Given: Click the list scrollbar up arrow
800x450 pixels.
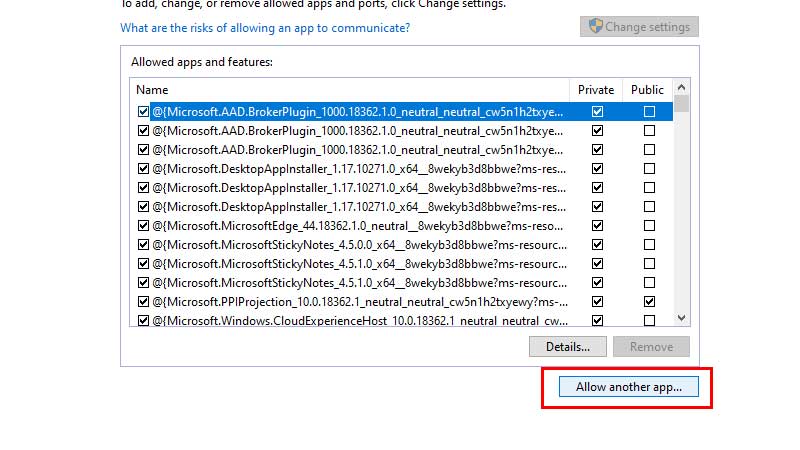Looking at the screenshot, I should (681, 87).
